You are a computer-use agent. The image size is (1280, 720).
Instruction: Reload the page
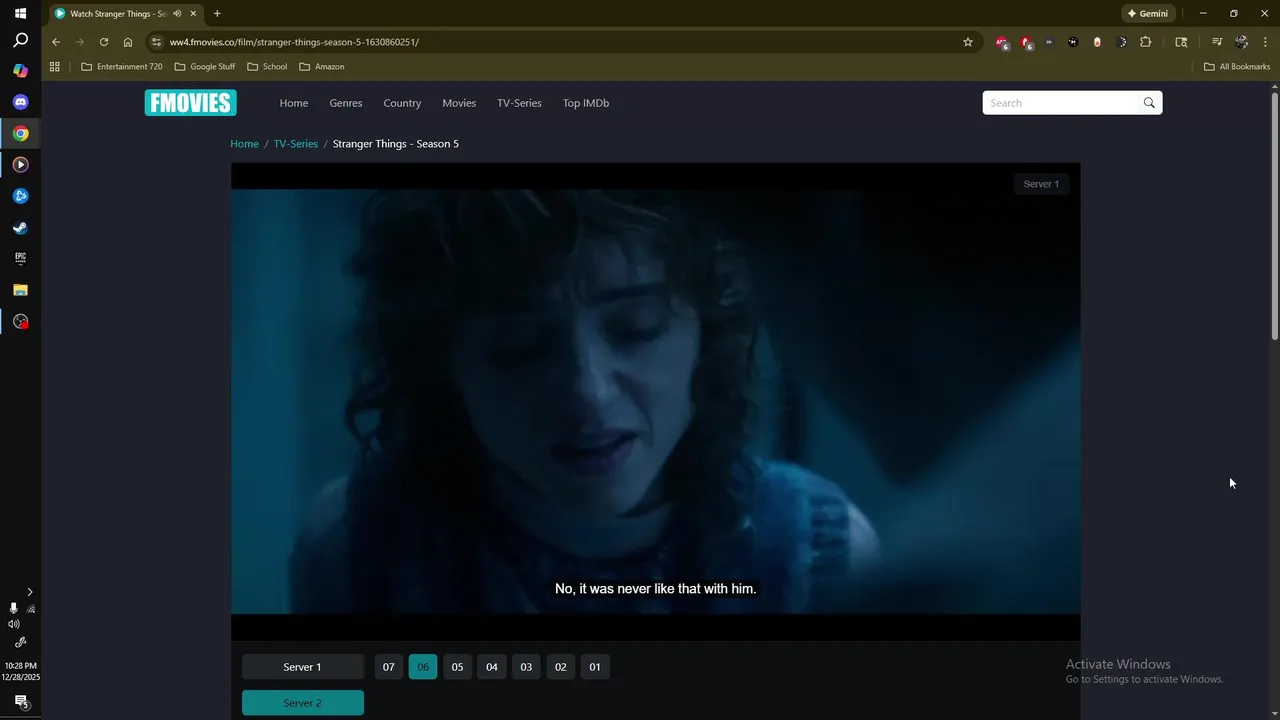coord(104,42)
